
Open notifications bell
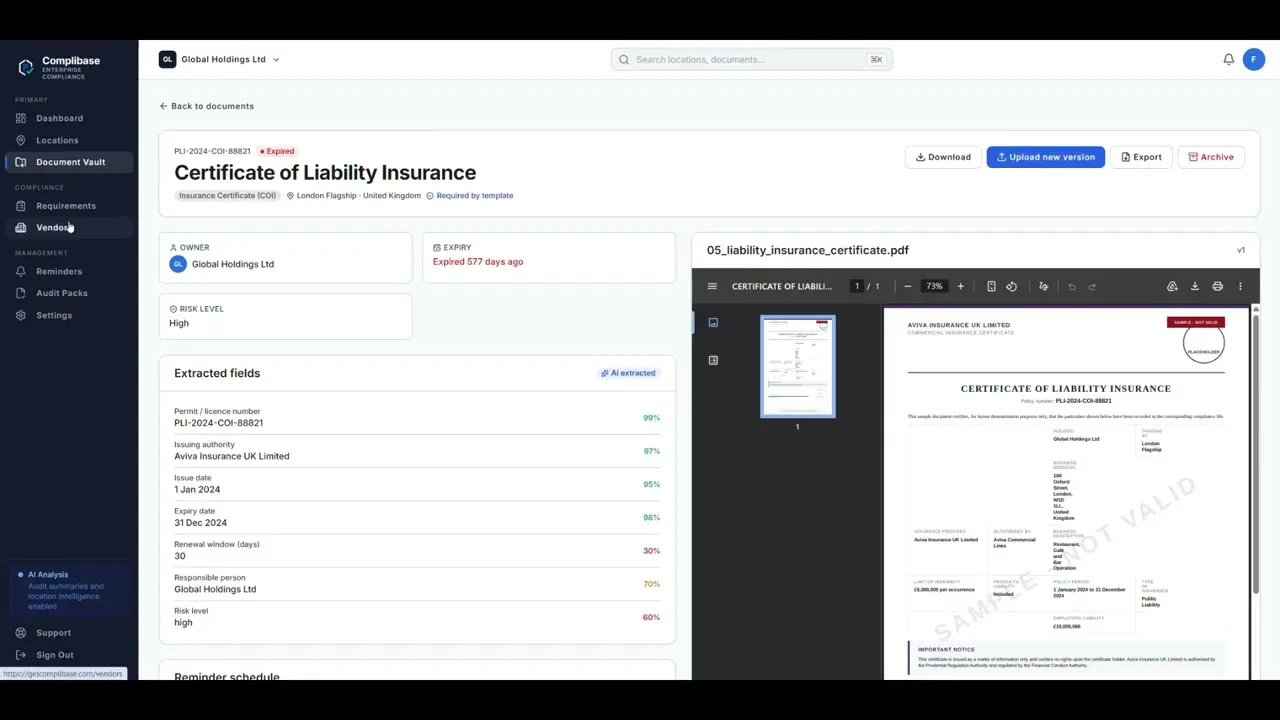[1228, 60]
